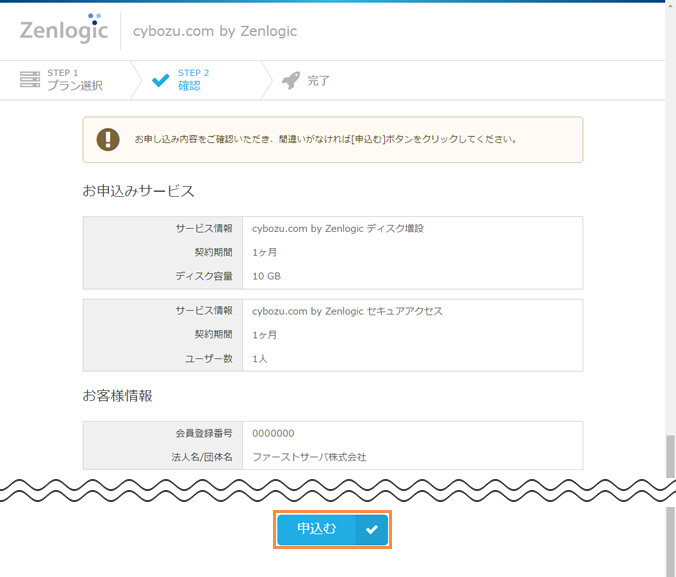Click the お客様情報 section heading

(x=117, y=395)
